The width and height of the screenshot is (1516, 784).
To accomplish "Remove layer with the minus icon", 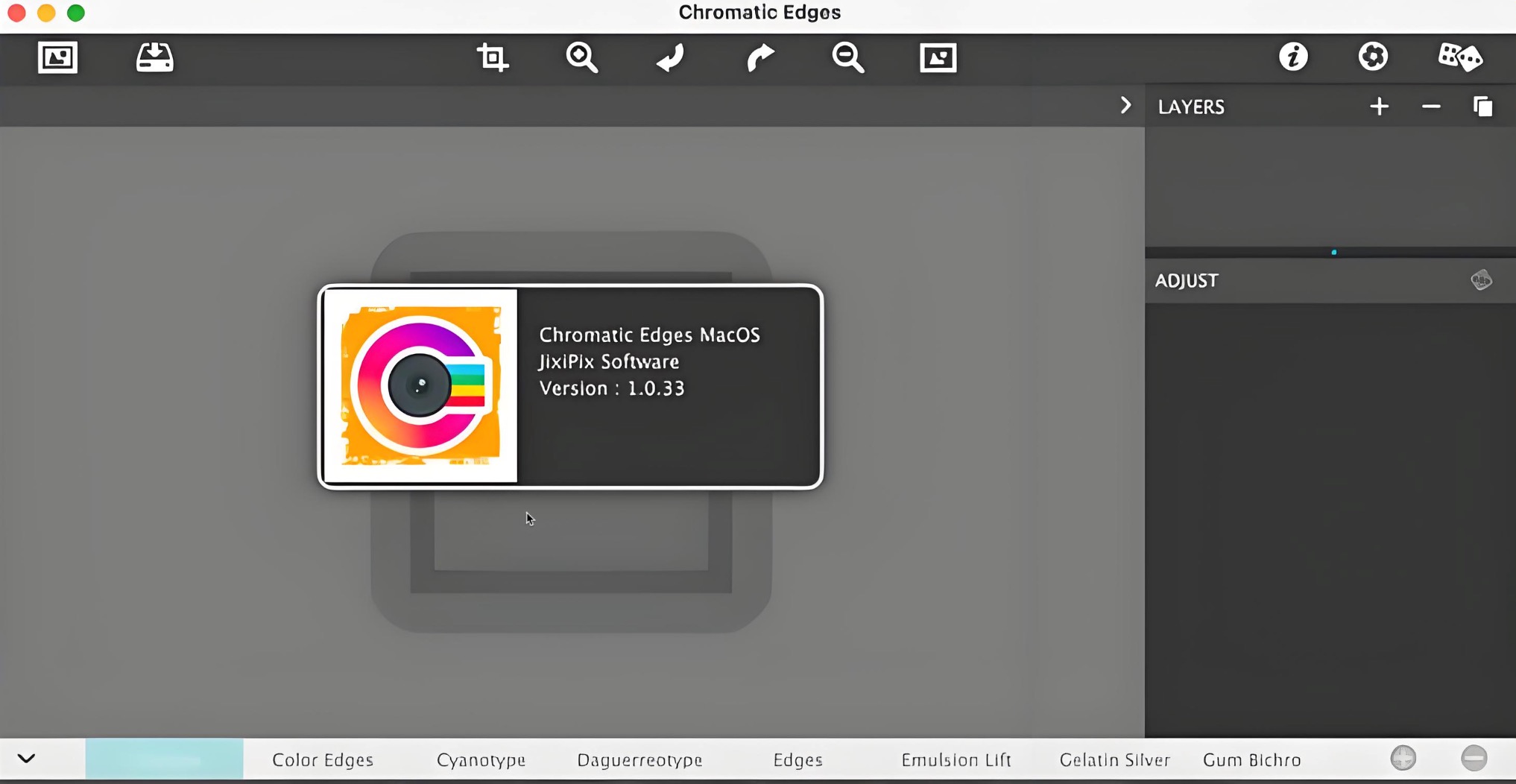I will [1431, 107].
